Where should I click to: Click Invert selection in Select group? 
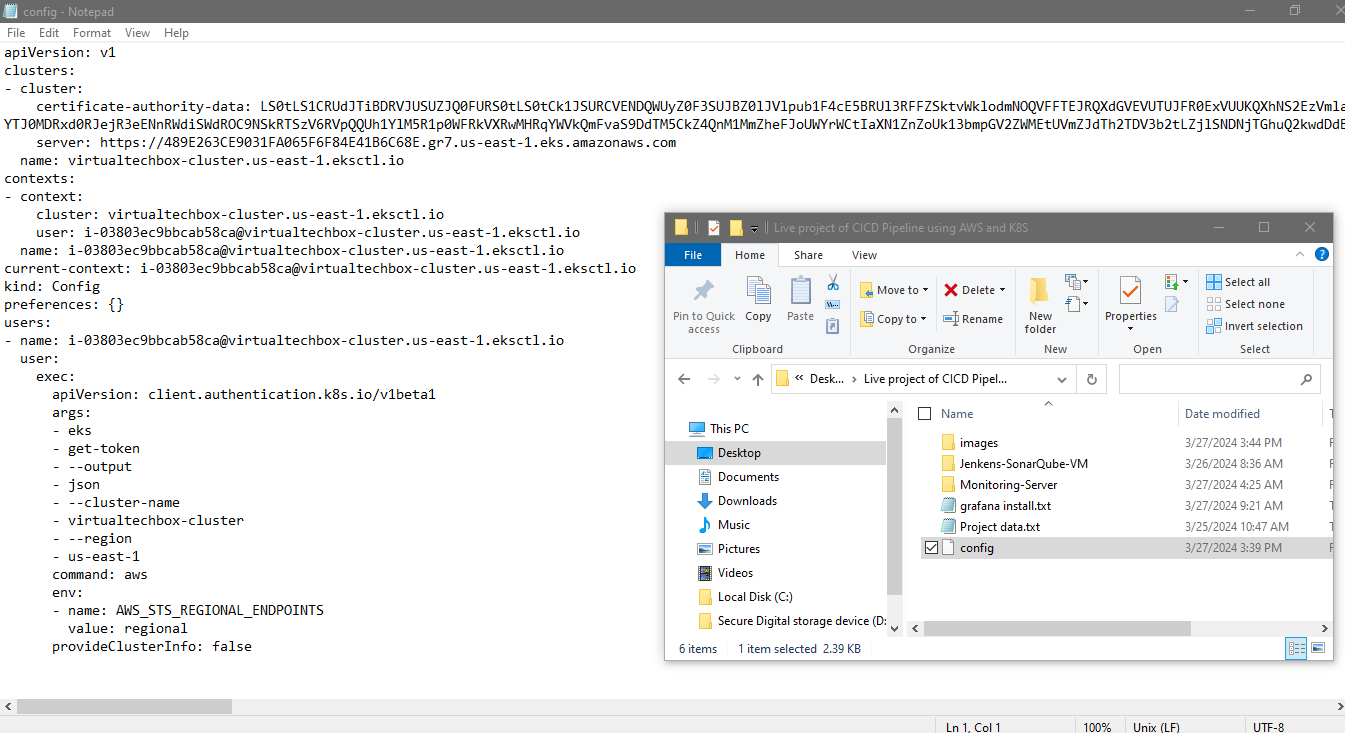pyautogui.click(x=1254, y=326)
